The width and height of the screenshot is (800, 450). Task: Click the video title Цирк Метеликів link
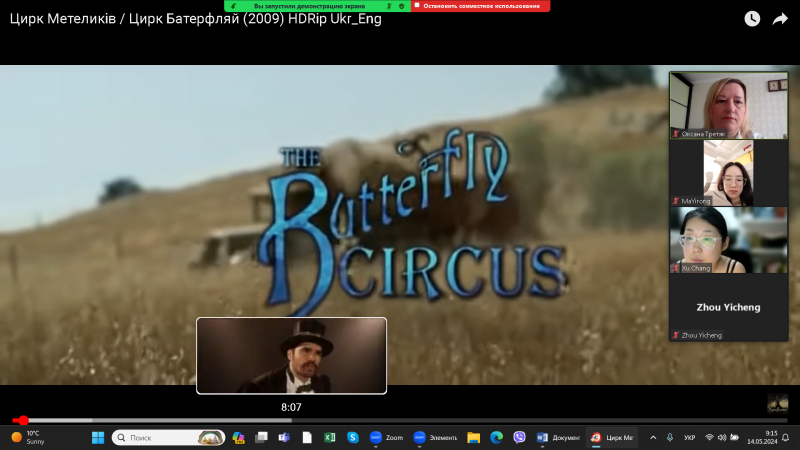tap(195, 19)
